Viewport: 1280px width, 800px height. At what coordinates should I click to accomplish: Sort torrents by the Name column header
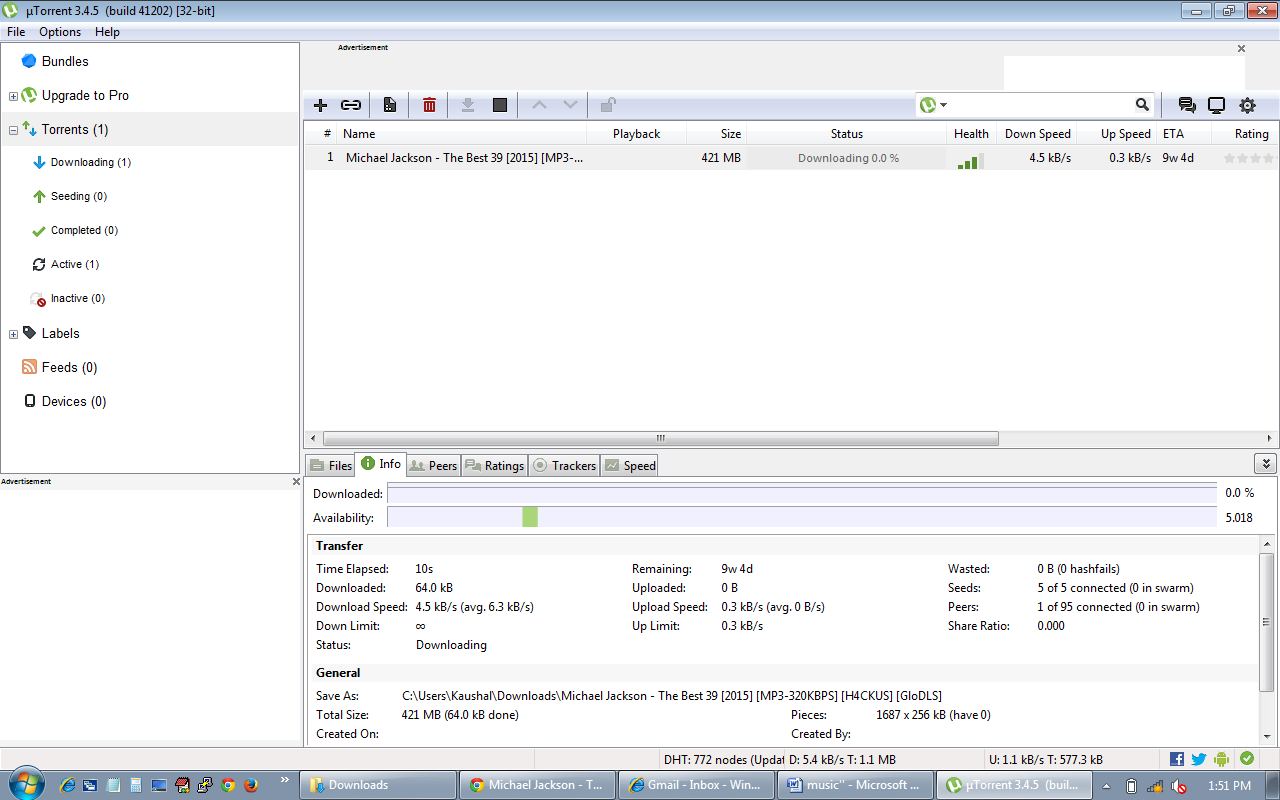pos(462,134)
